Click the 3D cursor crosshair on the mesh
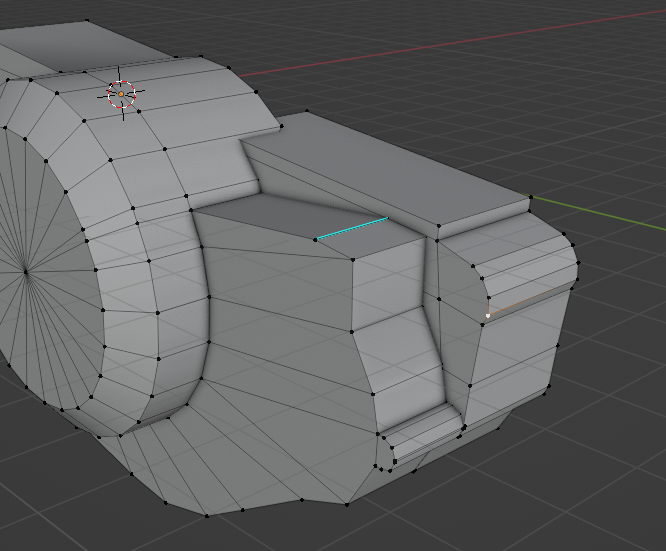666x551 pixels. click(x=121, y=94)
